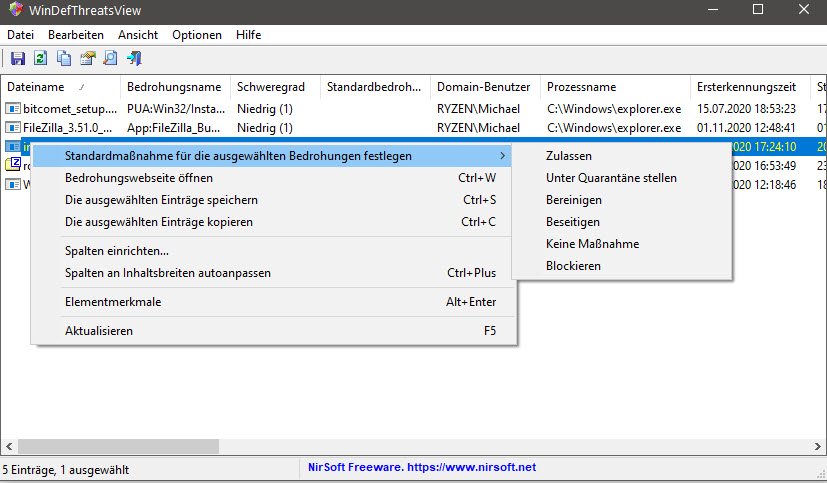The image size is (827, 483).
Task: Click the WinDefThreatsView title bar app icon
Action: pyautogui.click(x=16, y=9)
